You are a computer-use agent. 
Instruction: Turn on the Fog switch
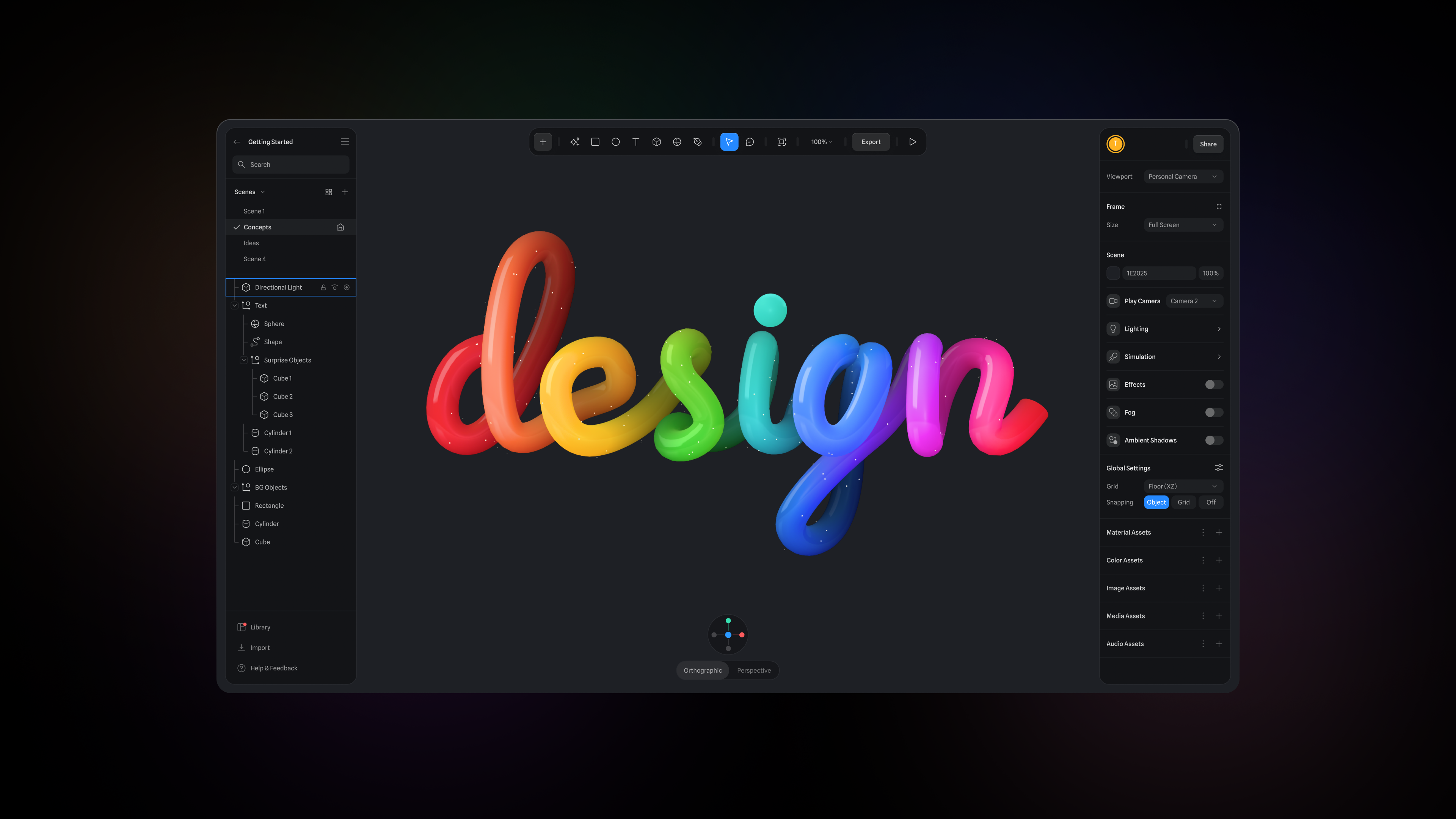(x=1213, y=413)
